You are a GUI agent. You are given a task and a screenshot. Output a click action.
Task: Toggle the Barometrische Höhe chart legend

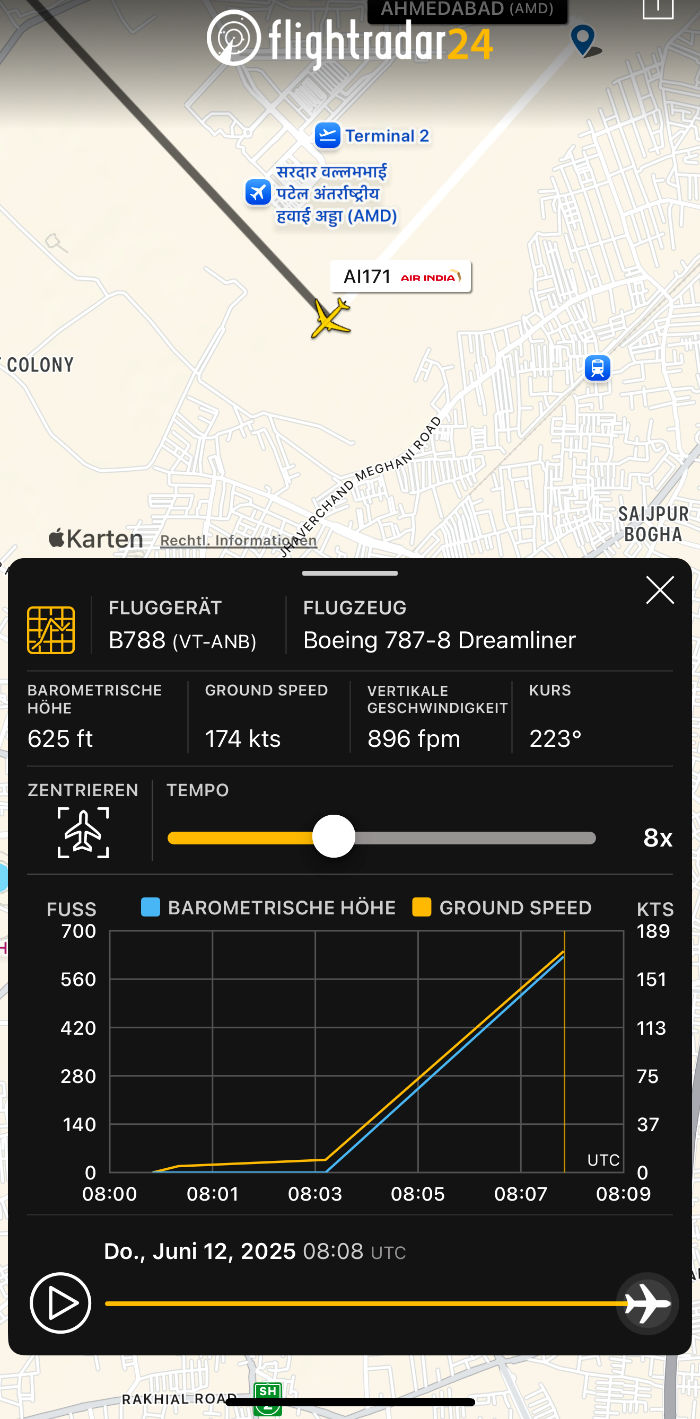click(x=269, y=908)
